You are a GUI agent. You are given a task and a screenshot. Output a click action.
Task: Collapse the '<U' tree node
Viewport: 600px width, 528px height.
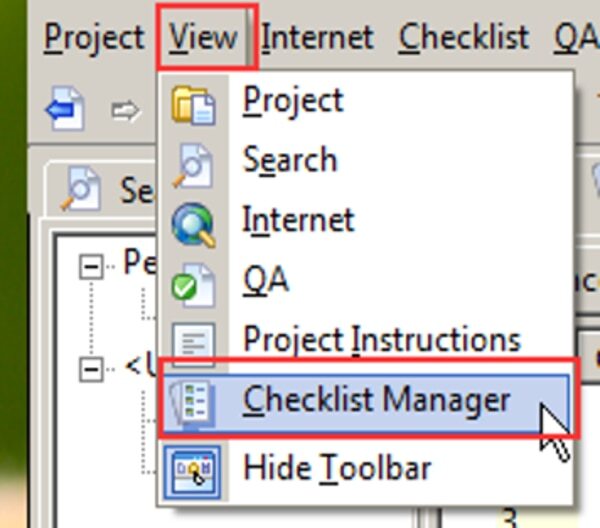(92, 370)
